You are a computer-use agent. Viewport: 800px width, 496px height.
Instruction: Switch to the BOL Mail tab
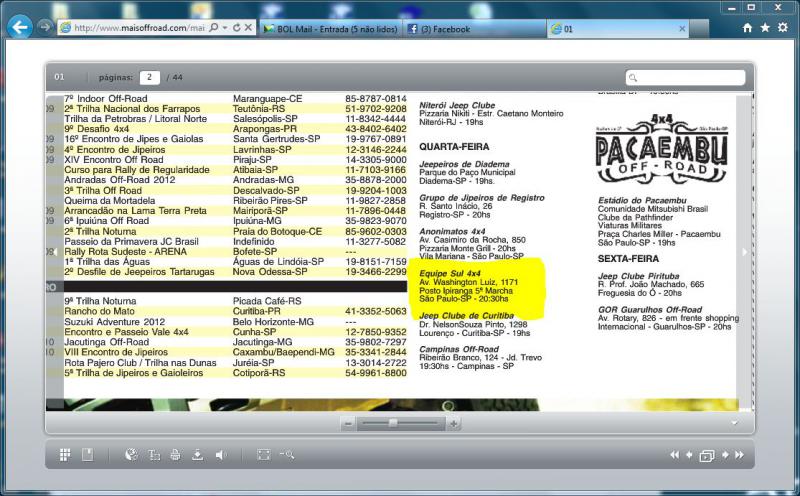pos(331,29)
